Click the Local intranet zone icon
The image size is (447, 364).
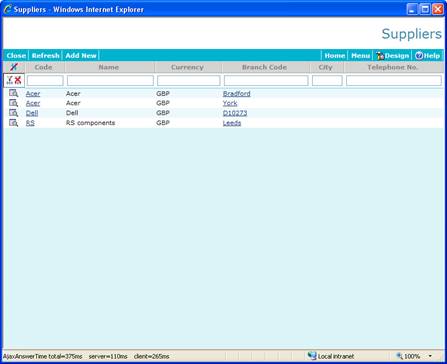tap(312, 356)
